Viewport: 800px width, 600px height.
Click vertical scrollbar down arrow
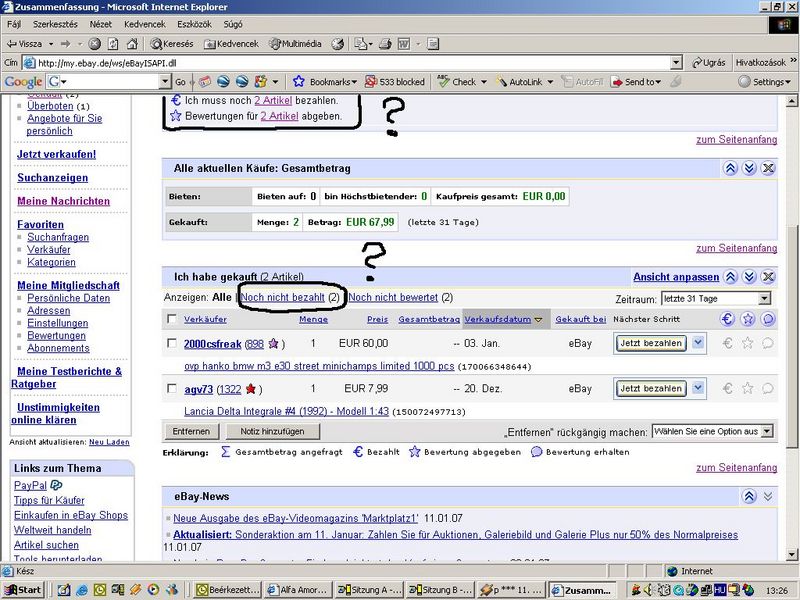(791, 555)
